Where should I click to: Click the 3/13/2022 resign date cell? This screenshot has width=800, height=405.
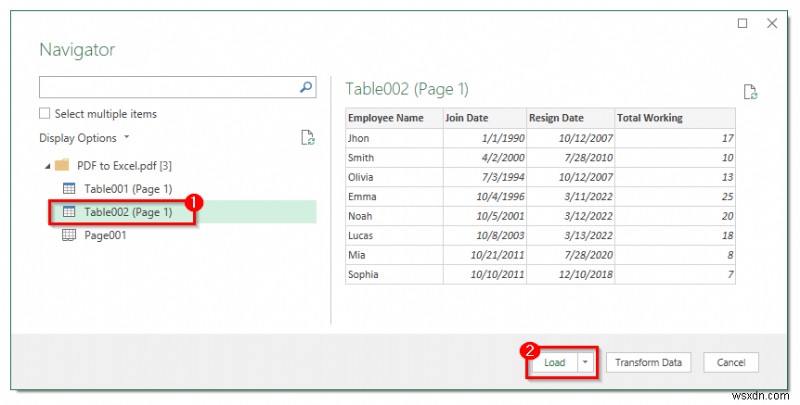click(x=570, y=235)
